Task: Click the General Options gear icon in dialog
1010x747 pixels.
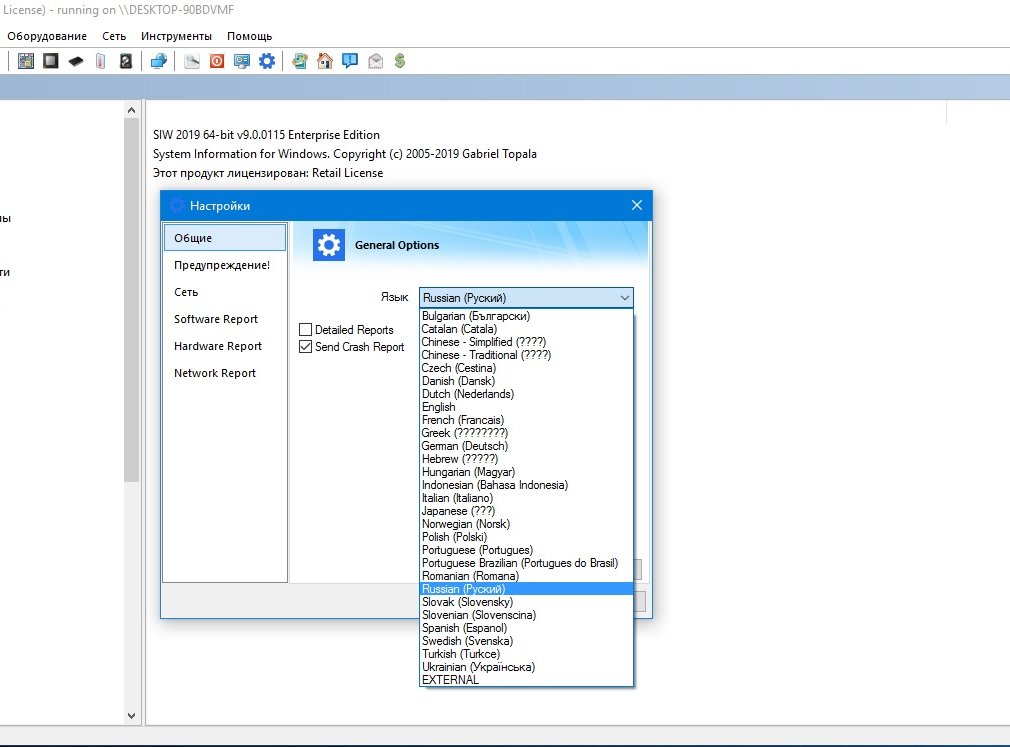Action: coord(329,245)
